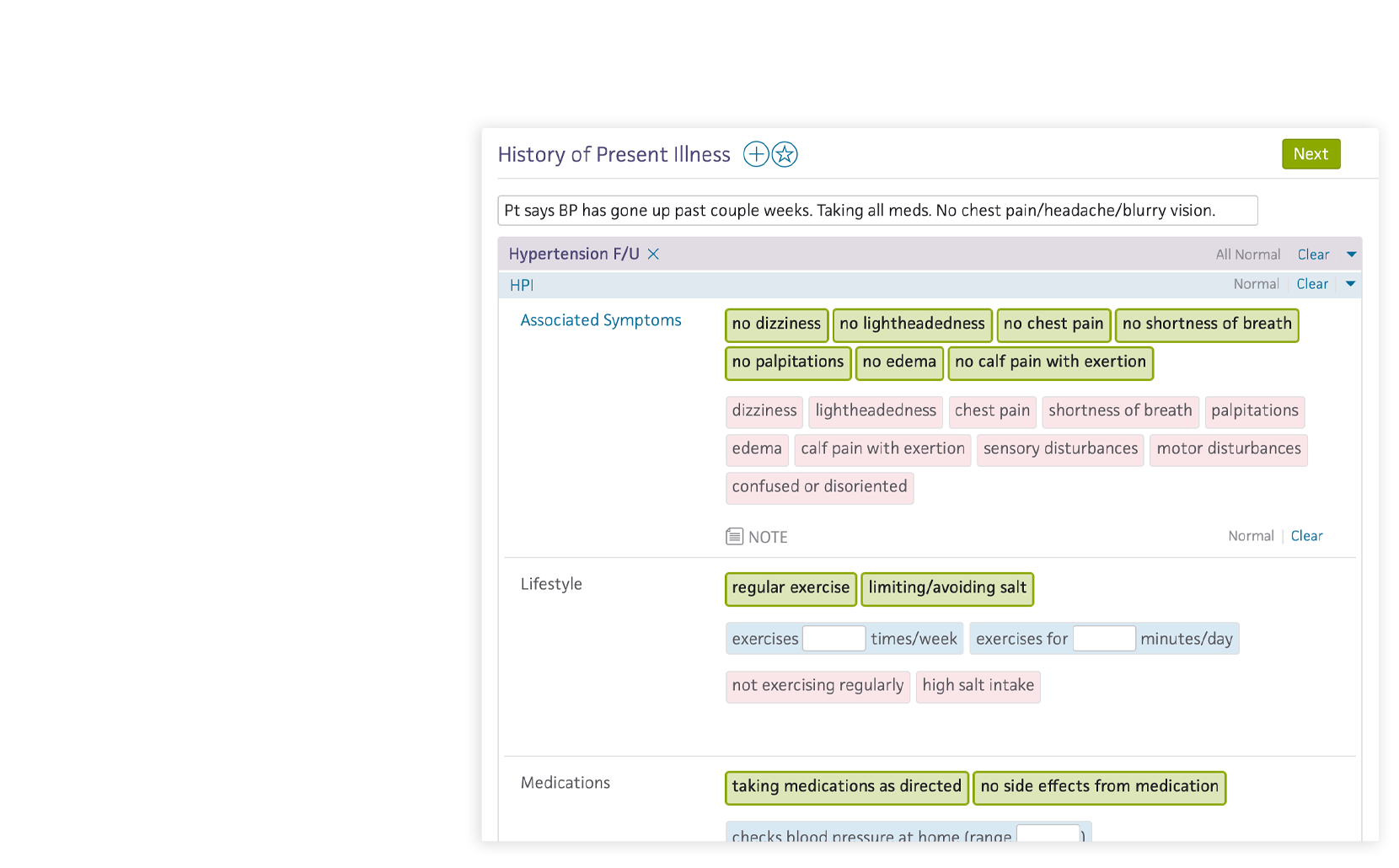Click the 'History of Present Illness' heading
1399x868 pixels.
pyautogui.click(x=614, y=154)
